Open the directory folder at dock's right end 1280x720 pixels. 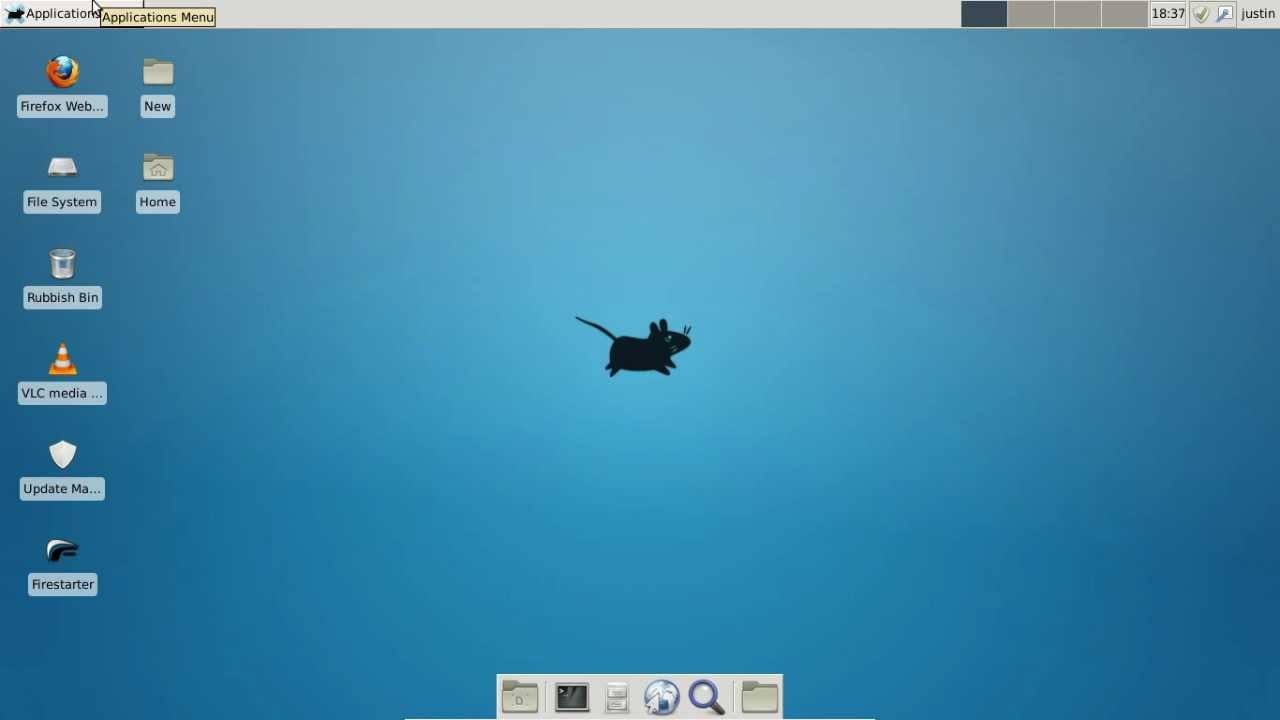759,696
